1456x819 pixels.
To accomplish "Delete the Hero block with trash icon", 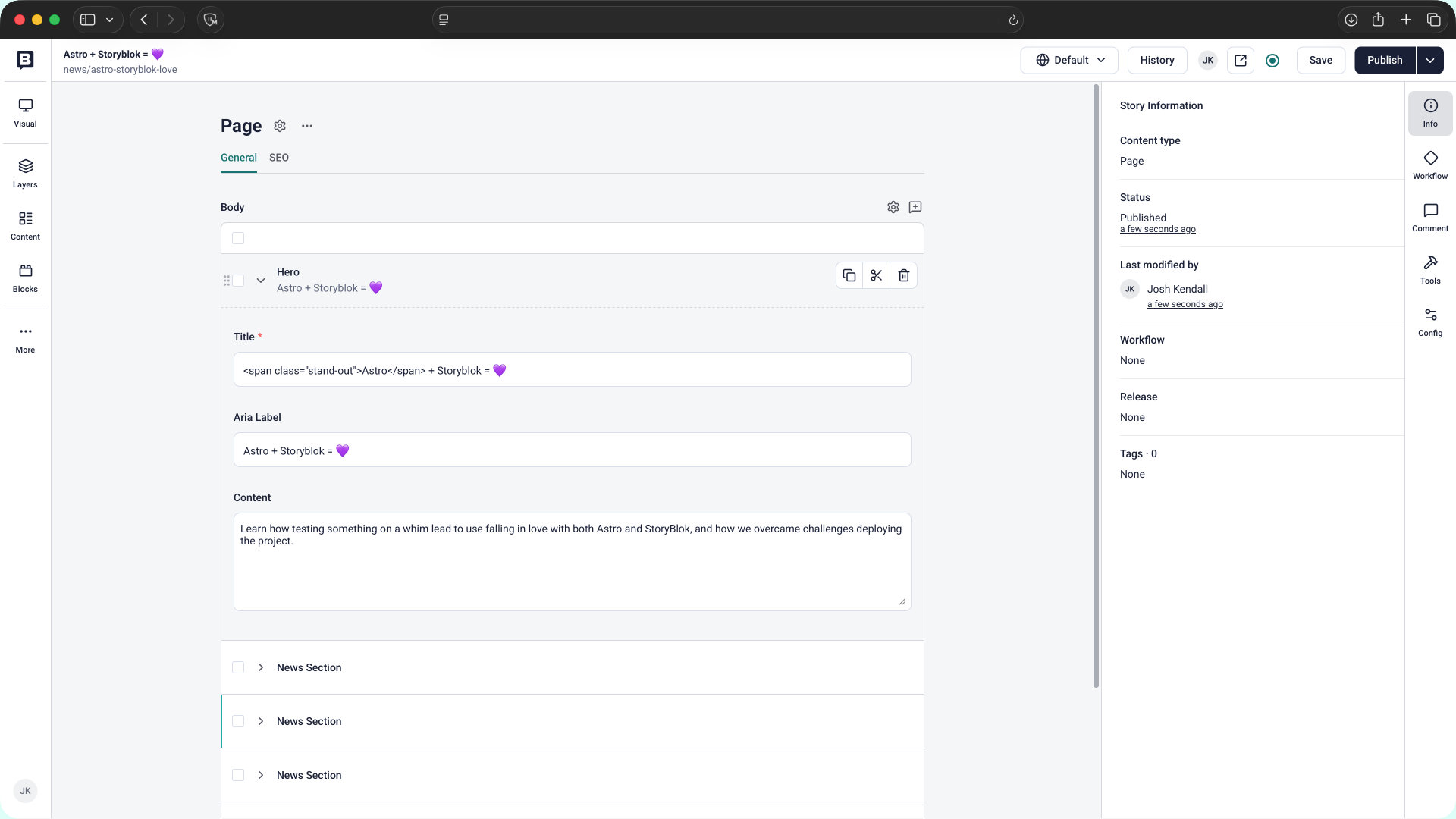I will click(904, 275).
